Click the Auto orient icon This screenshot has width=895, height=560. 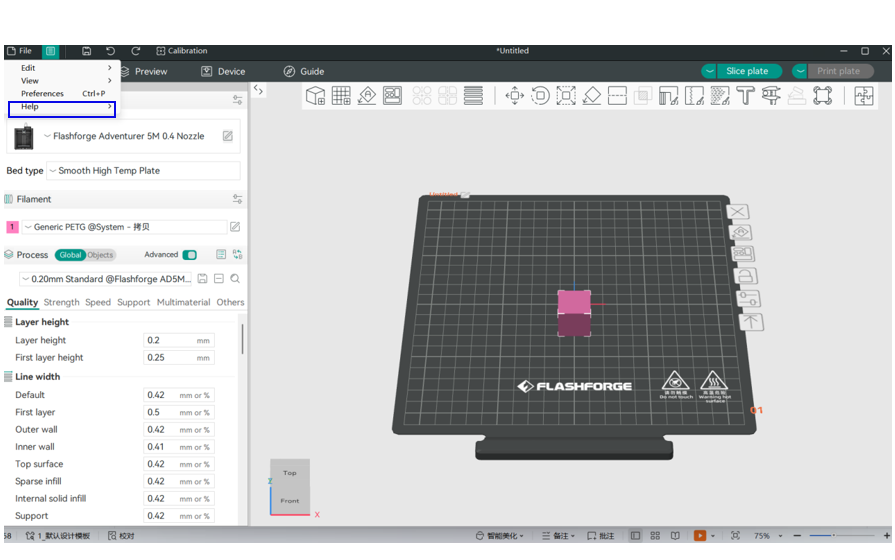pos(366,96)
